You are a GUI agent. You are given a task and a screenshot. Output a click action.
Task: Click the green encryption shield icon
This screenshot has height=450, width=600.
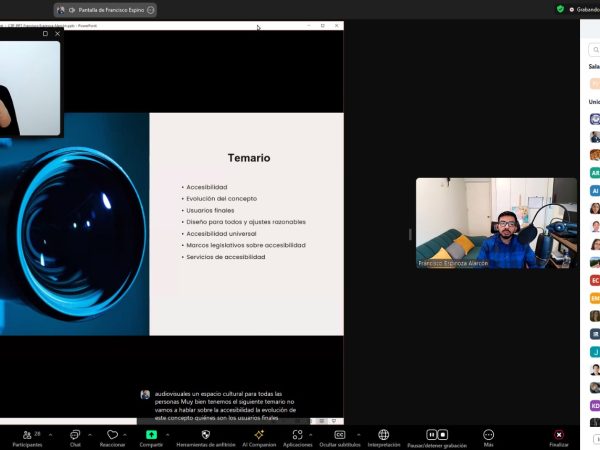pyautogui.click(x=560, y=9)
